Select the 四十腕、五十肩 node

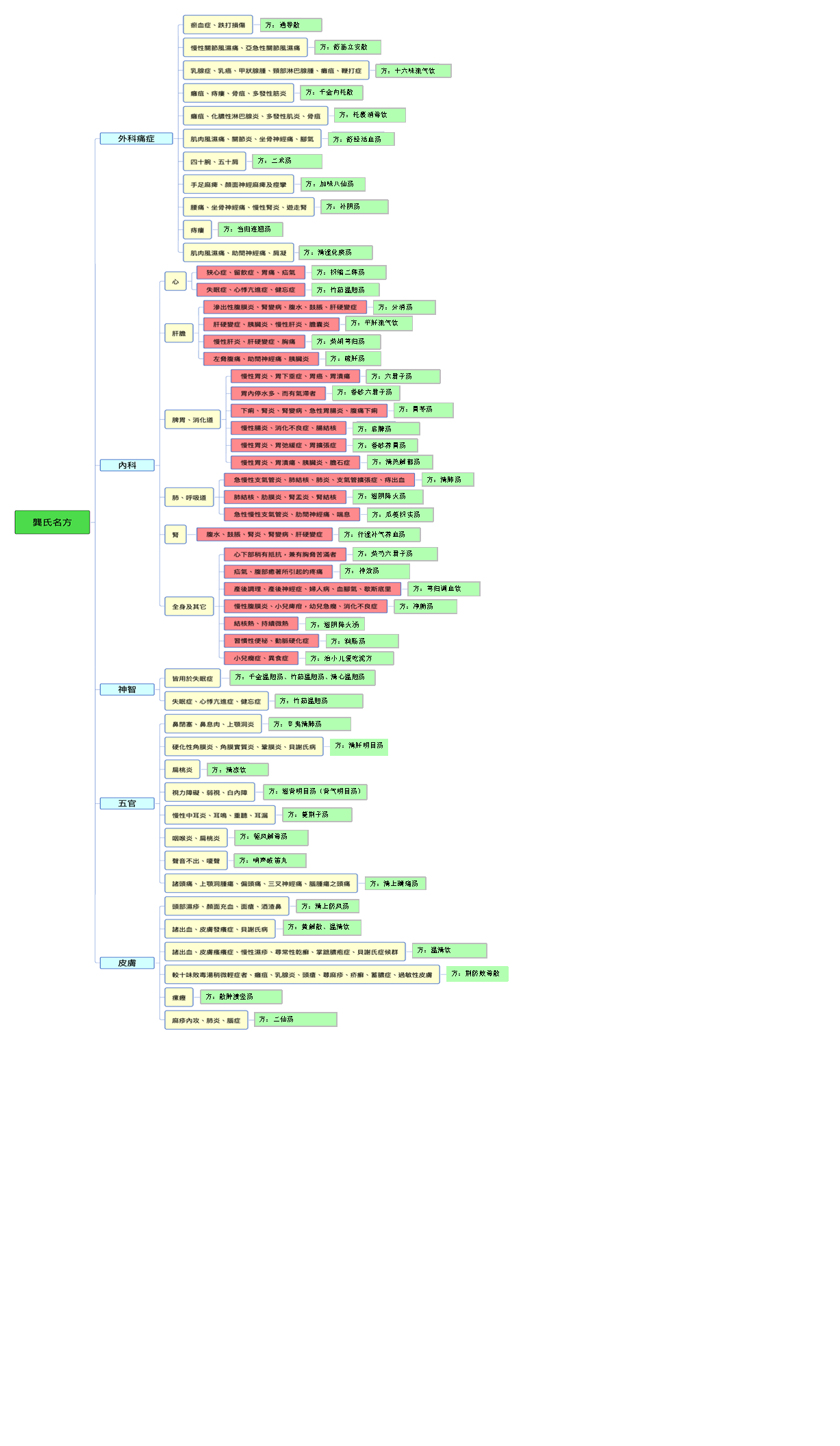[x=214, y=162]
